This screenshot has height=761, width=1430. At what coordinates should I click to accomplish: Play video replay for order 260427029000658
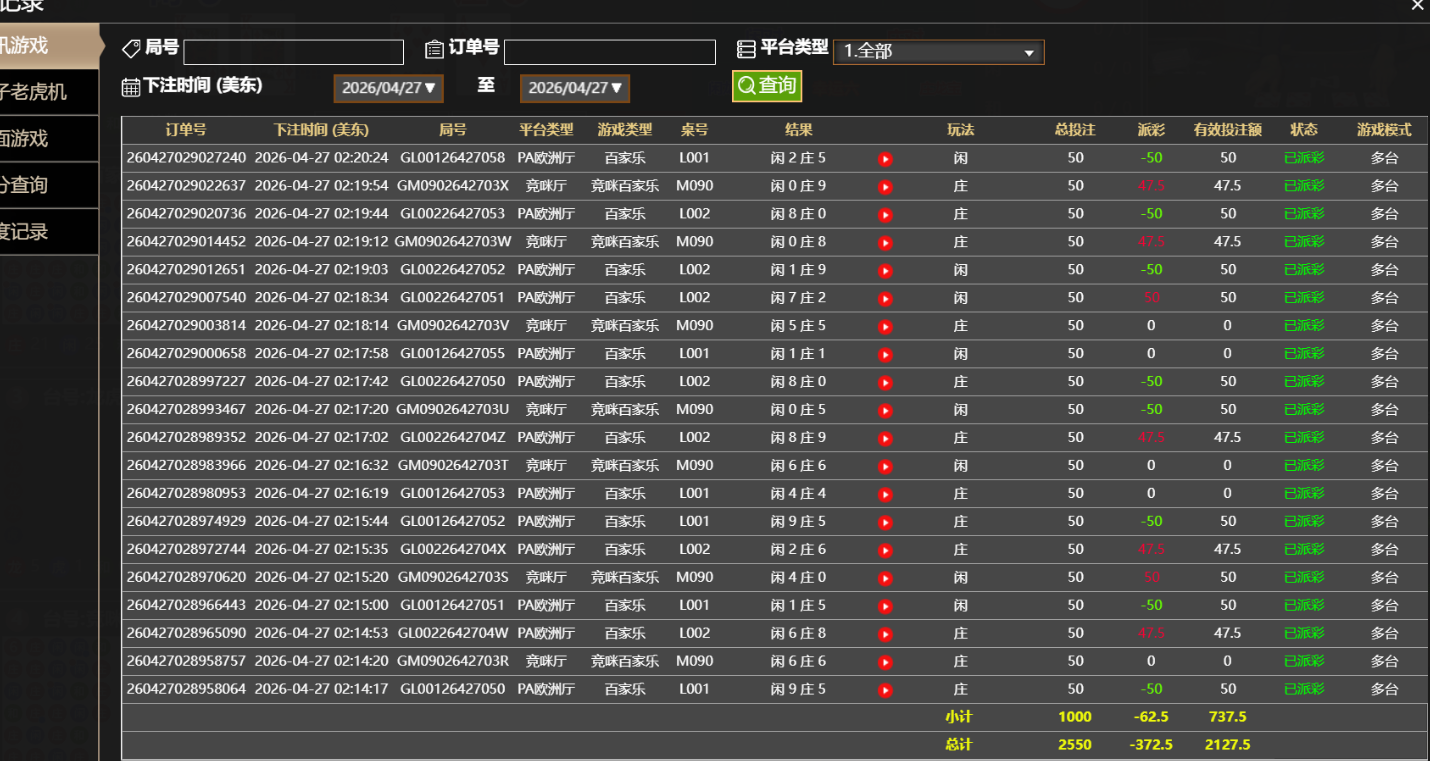pyautogui.click(x=885, y=355)
